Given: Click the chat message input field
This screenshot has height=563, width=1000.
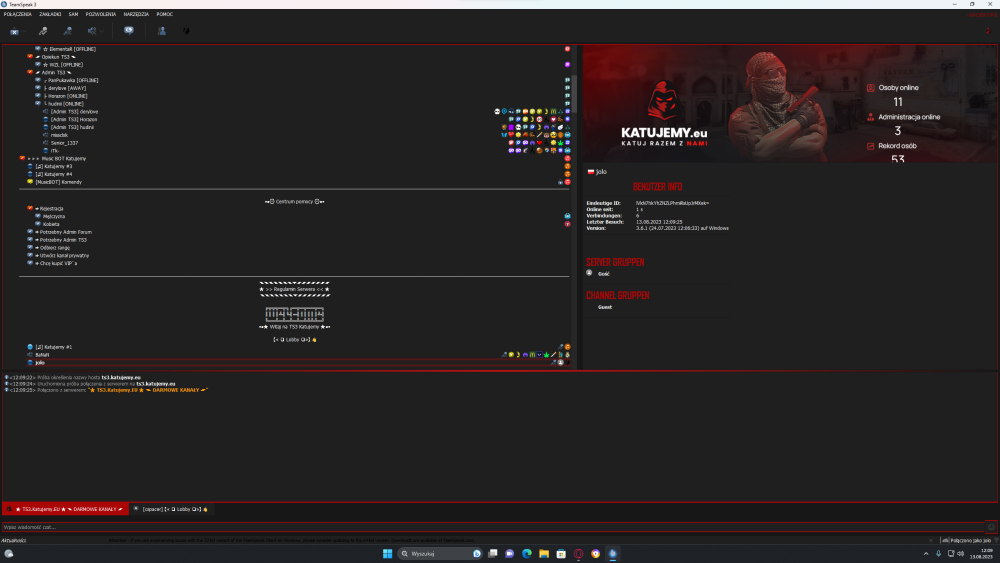Looking at the screenshot, I should point(493,527).
